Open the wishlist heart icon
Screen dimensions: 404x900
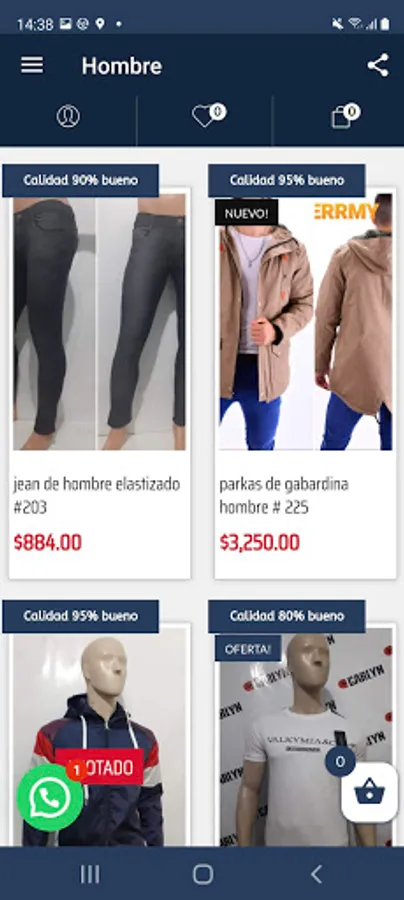click(x=208, y=115)
